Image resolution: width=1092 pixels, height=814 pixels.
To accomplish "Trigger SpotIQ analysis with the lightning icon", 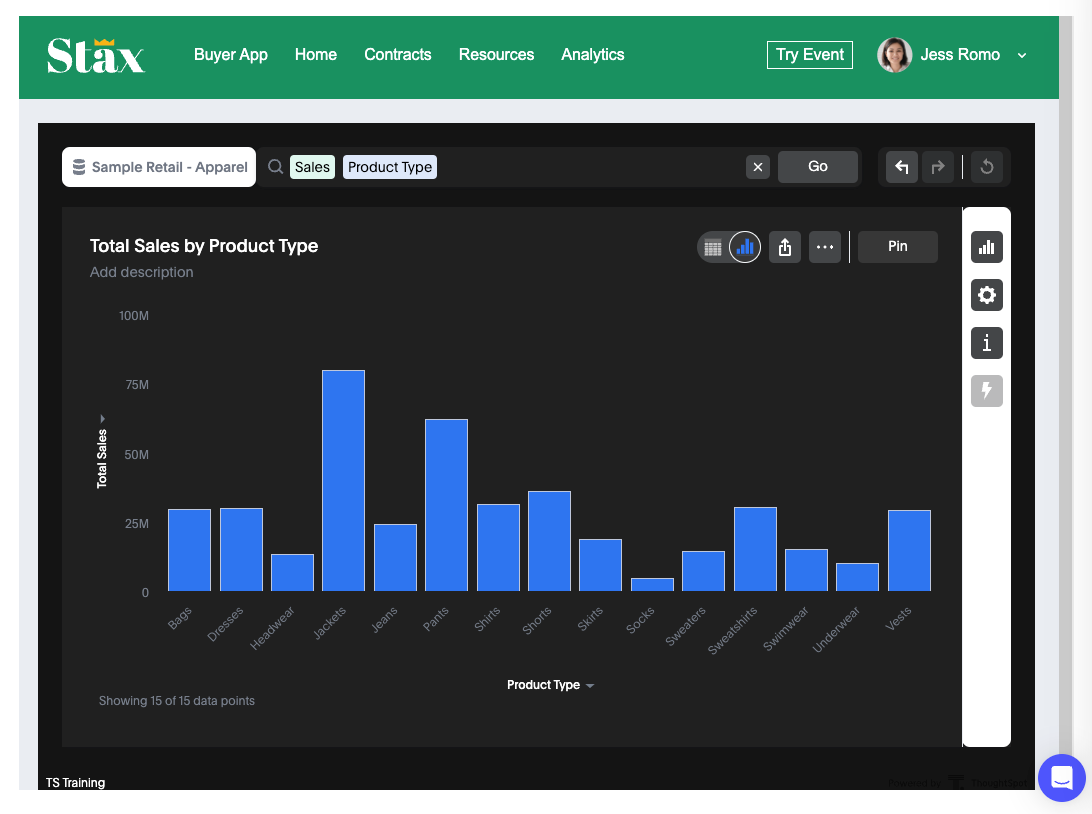I will 986,391.
